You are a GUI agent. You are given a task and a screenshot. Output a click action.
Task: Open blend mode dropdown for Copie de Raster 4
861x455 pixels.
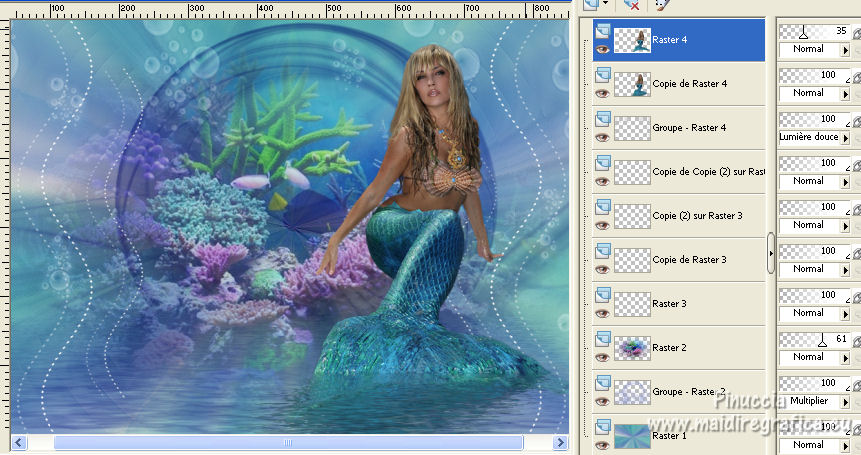[845, 94]
